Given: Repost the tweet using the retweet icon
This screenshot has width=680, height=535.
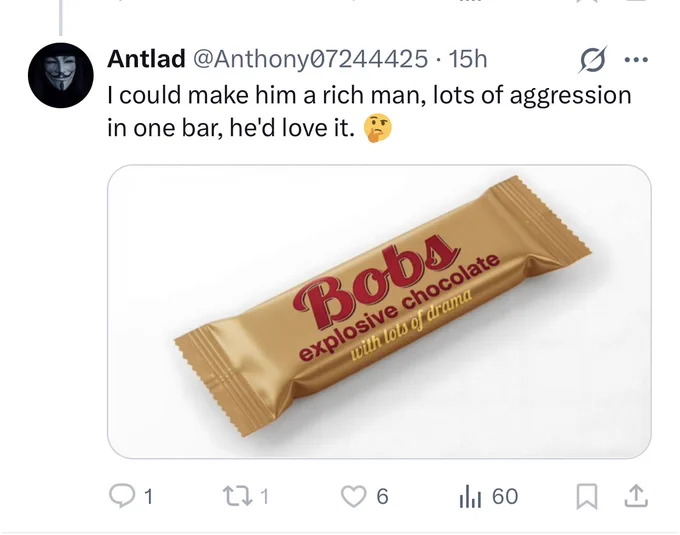Looking at the screenshot, I should pos(237,496).
